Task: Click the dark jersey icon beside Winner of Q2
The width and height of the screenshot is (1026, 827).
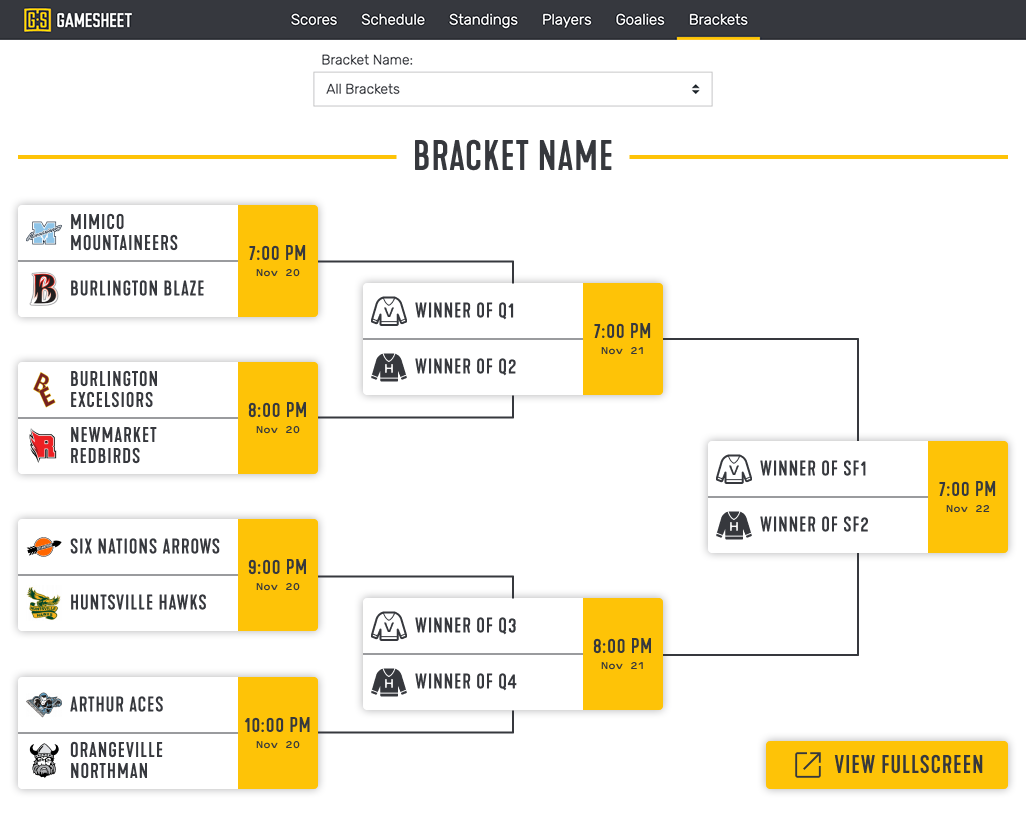Action: point(389,367)
